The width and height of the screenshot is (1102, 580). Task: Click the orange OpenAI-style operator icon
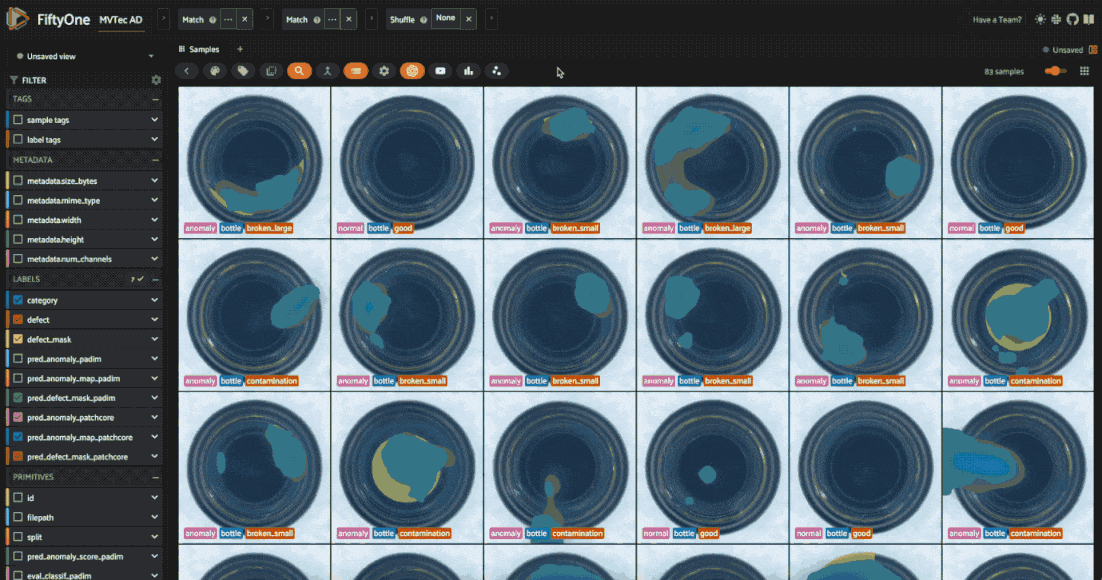point(413,71)
